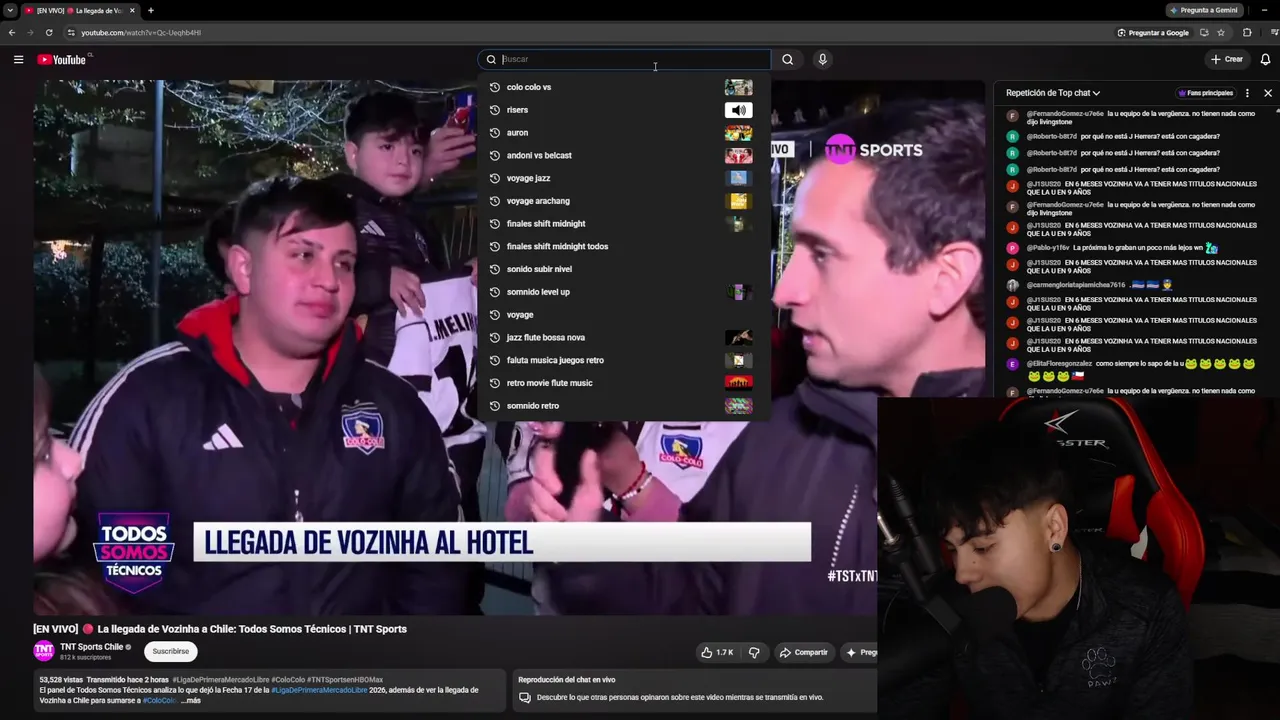Expand the tab search dropdown
The height and width of the screenshot is (720, 1280).
tap(9, 10)
